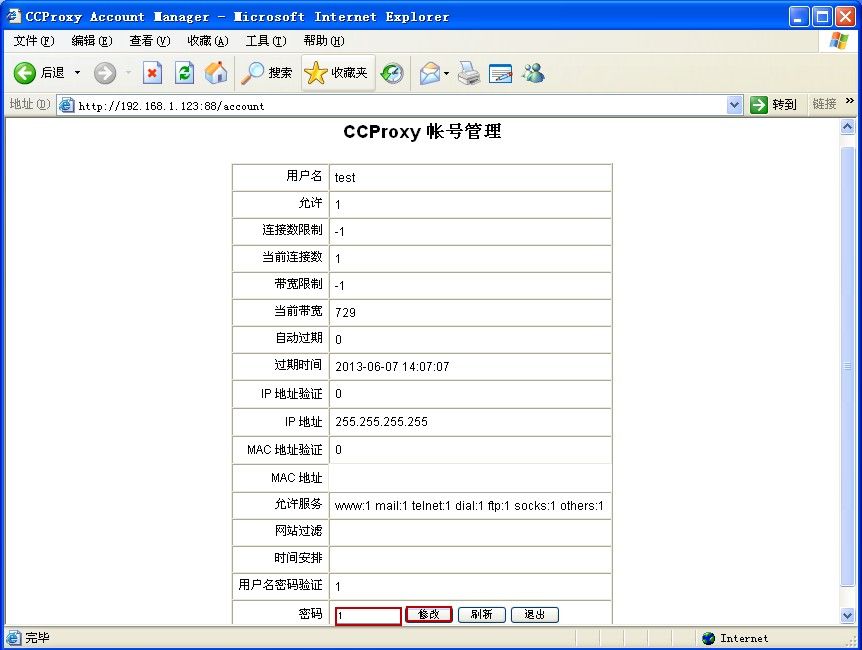The image size is (862, 650).
Task: Click the 修改 modify button
Action: tap(429, 614)
